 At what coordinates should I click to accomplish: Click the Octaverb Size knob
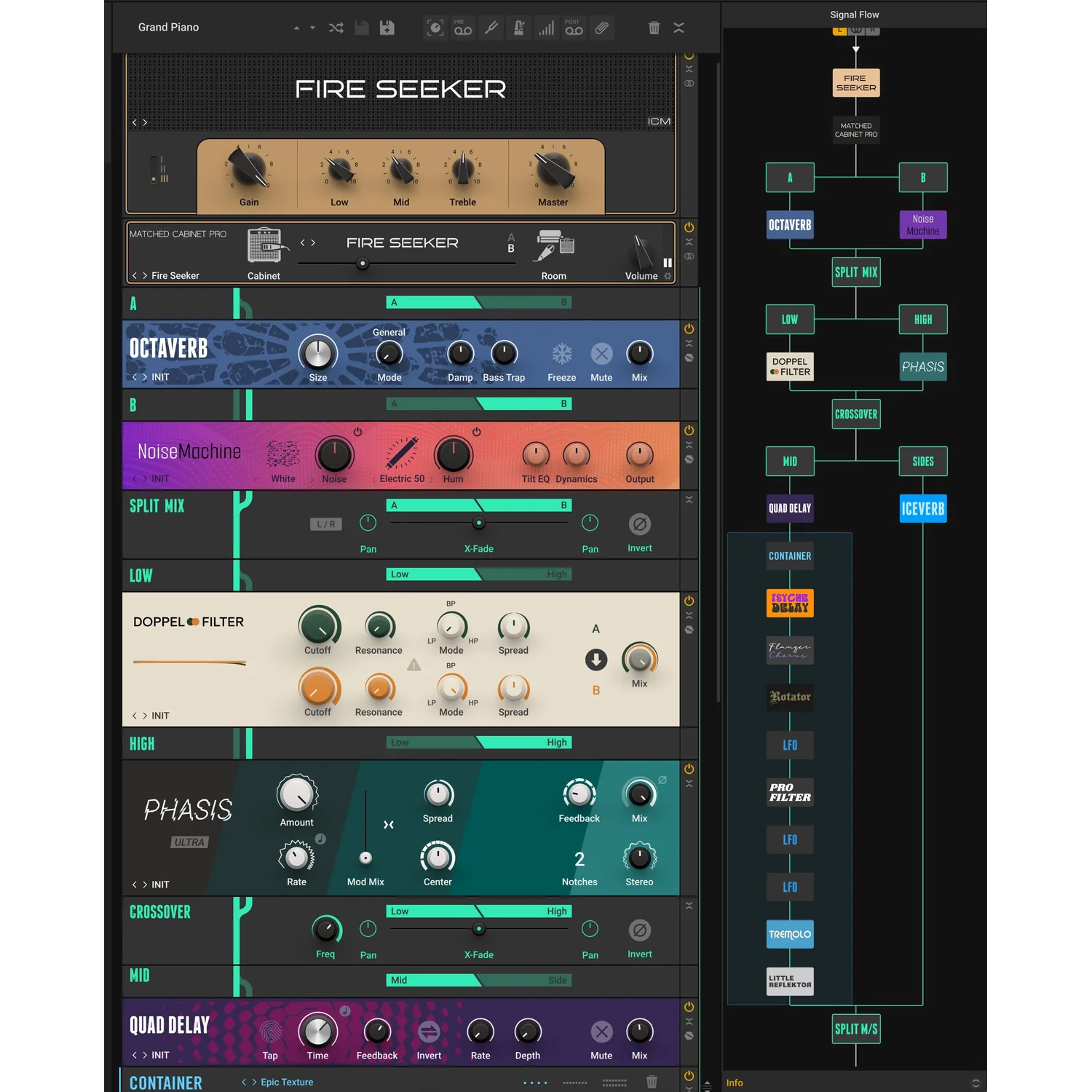coord(318,354)
